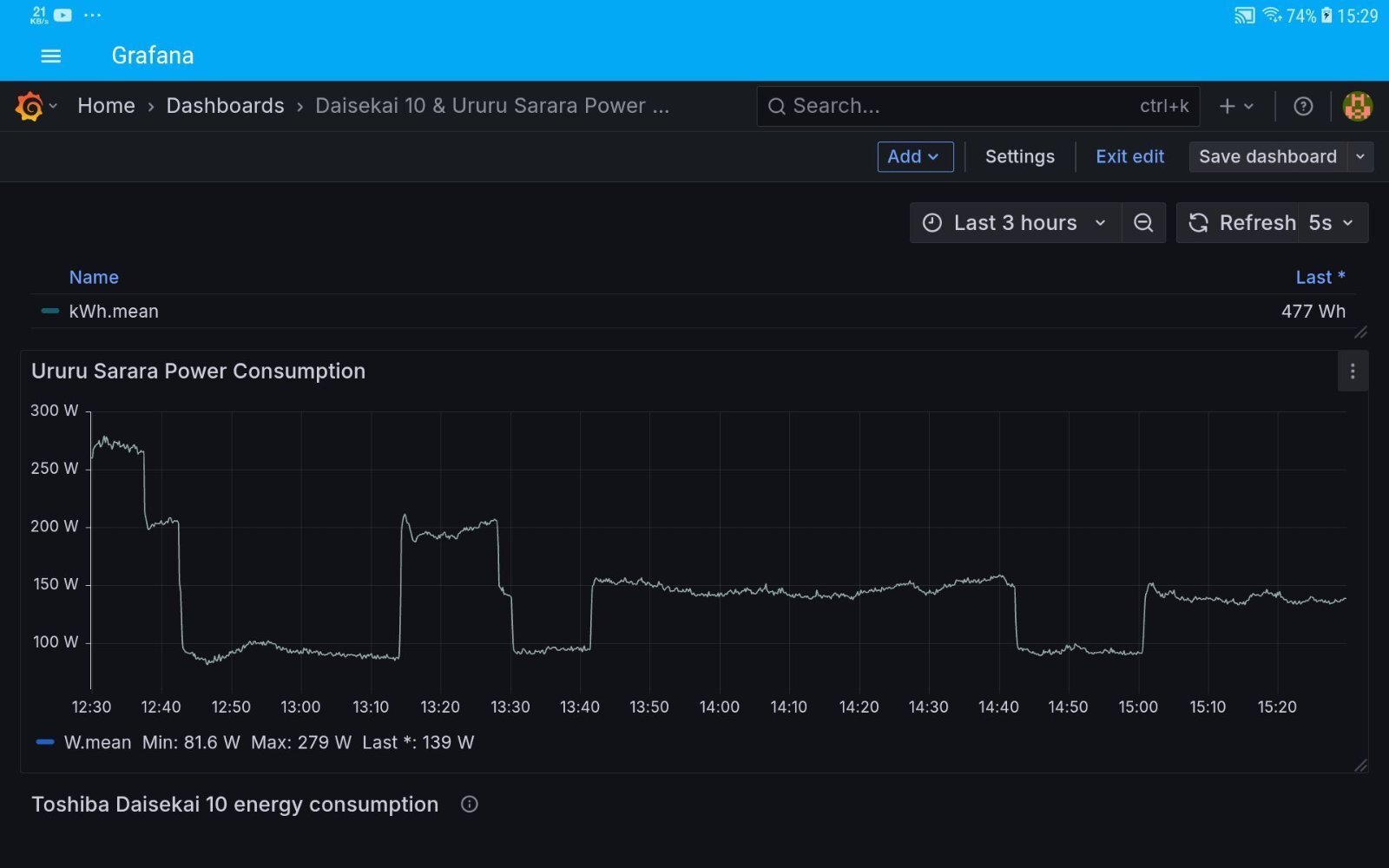Toggle the W.mean series in legend
Image resolution: width=1389 pixels, height=868 pixels.
(x=97, y=742)
